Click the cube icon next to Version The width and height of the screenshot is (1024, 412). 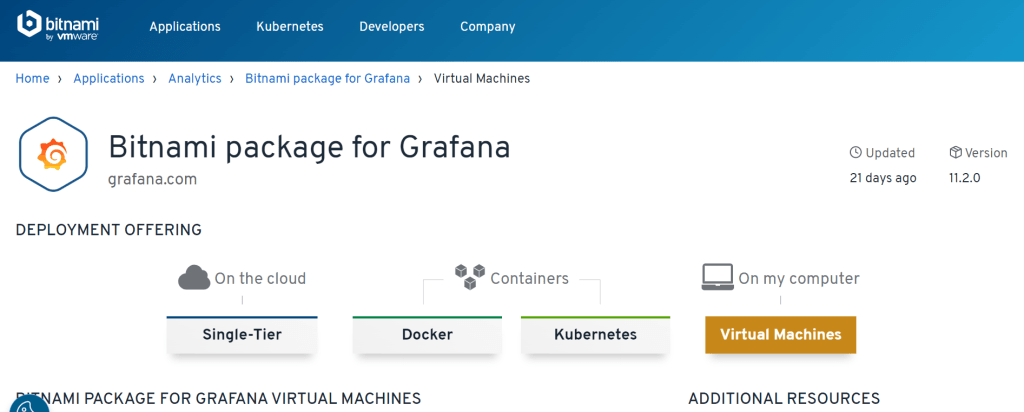coord(955,152)
